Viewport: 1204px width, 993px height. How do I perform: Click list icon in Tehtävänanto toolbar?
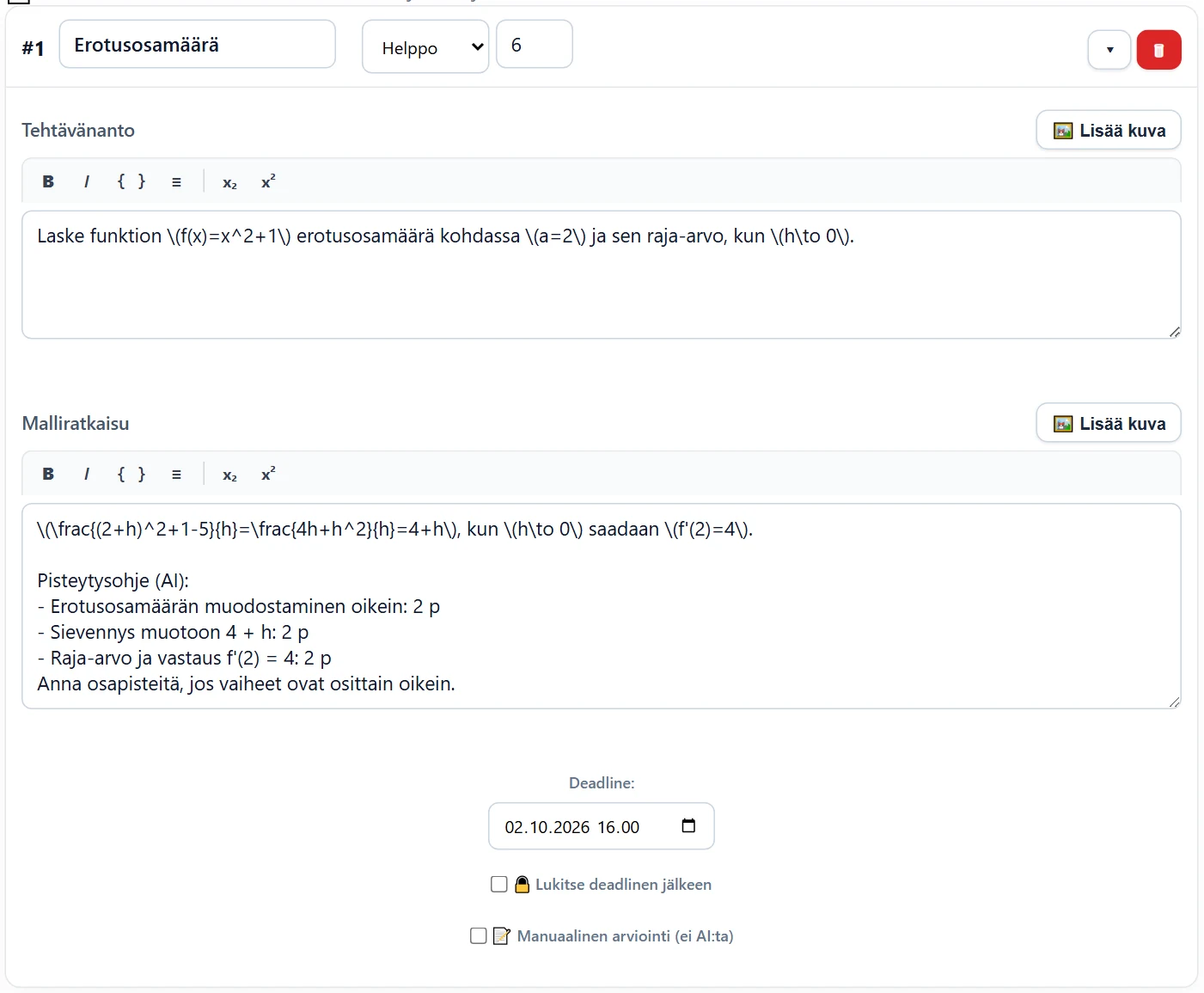tap(176, 181)
